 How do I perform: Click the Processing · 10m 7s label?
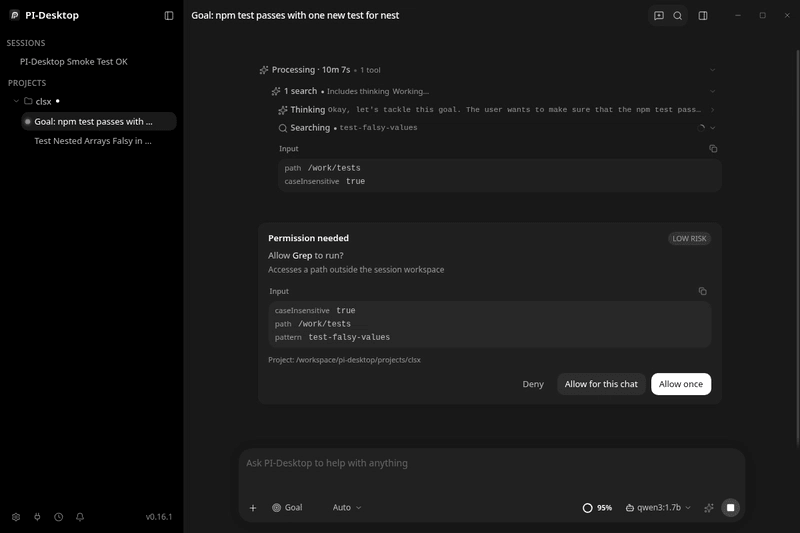coord(311,70)
